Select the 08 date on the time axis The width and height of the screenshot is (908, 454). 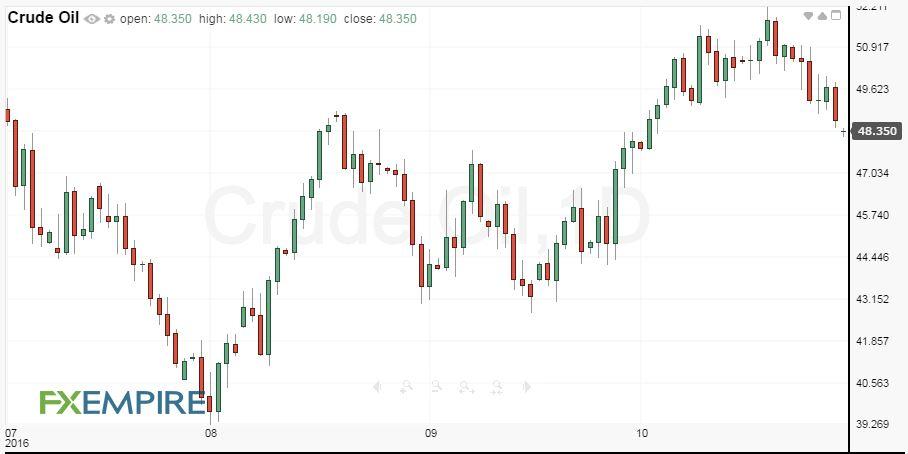pyautogui.click(x=210, y=434)
